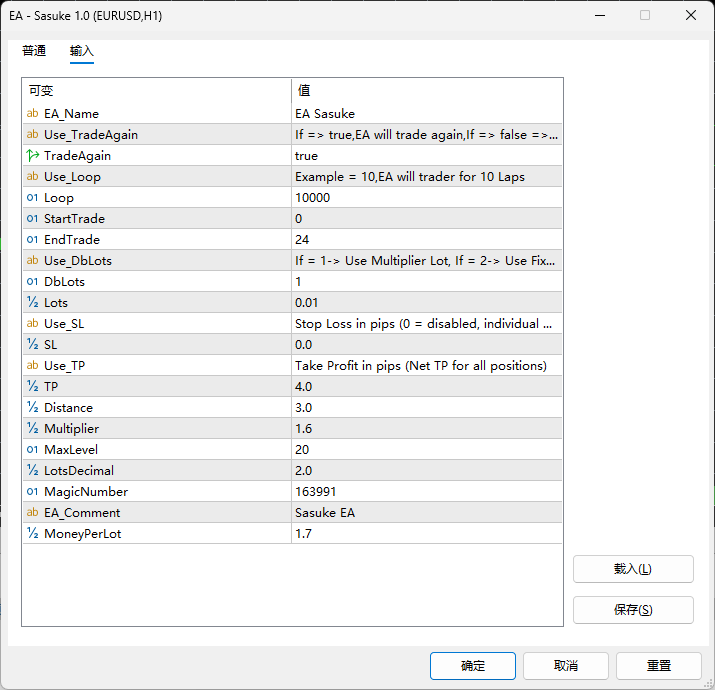This screenshot has width=715, height=690.
Task: Select the SL value 0.0
Action: click(303, 344)
